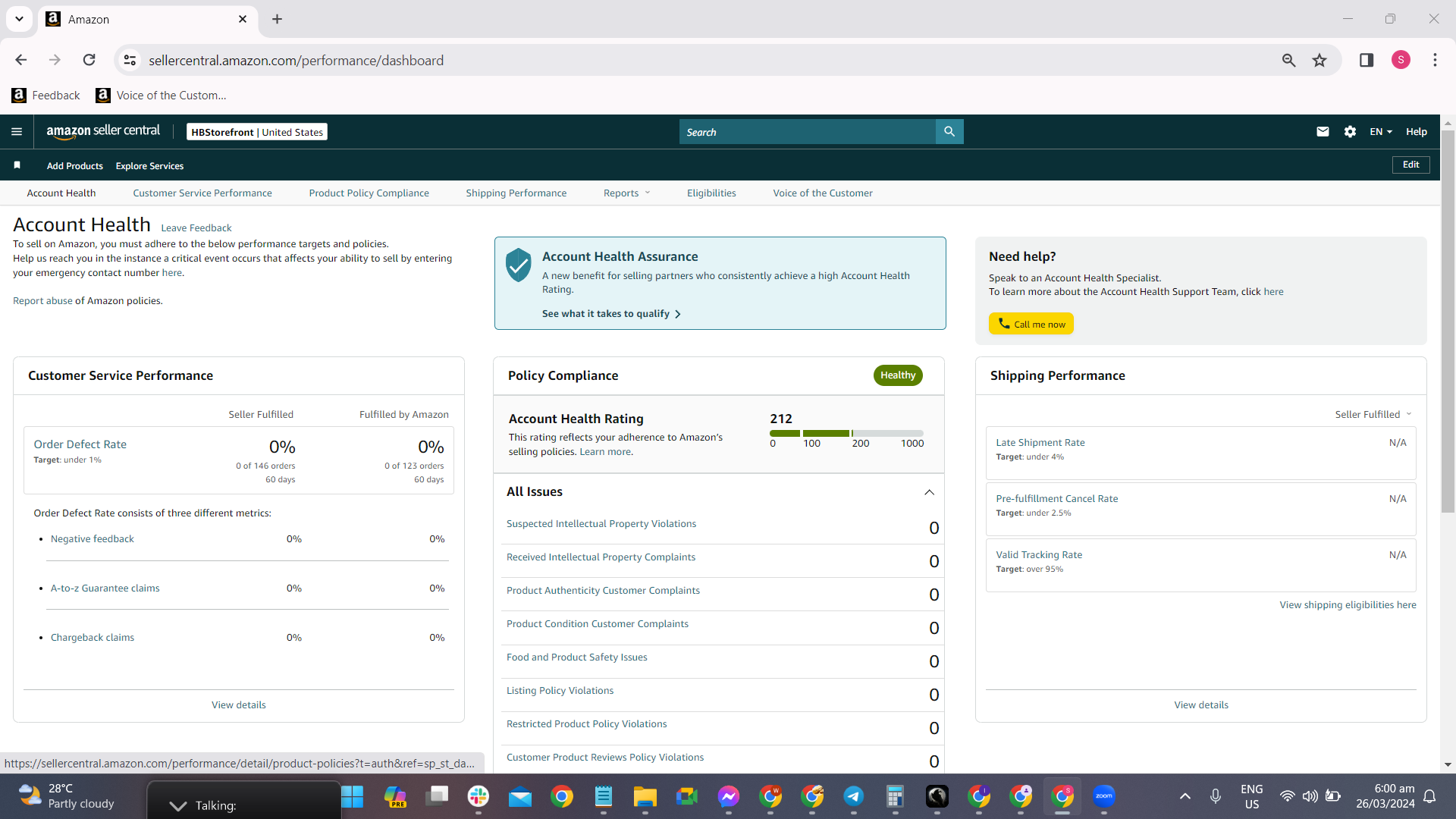
Task: Open Shipping Performance tab
Action: 516,193
